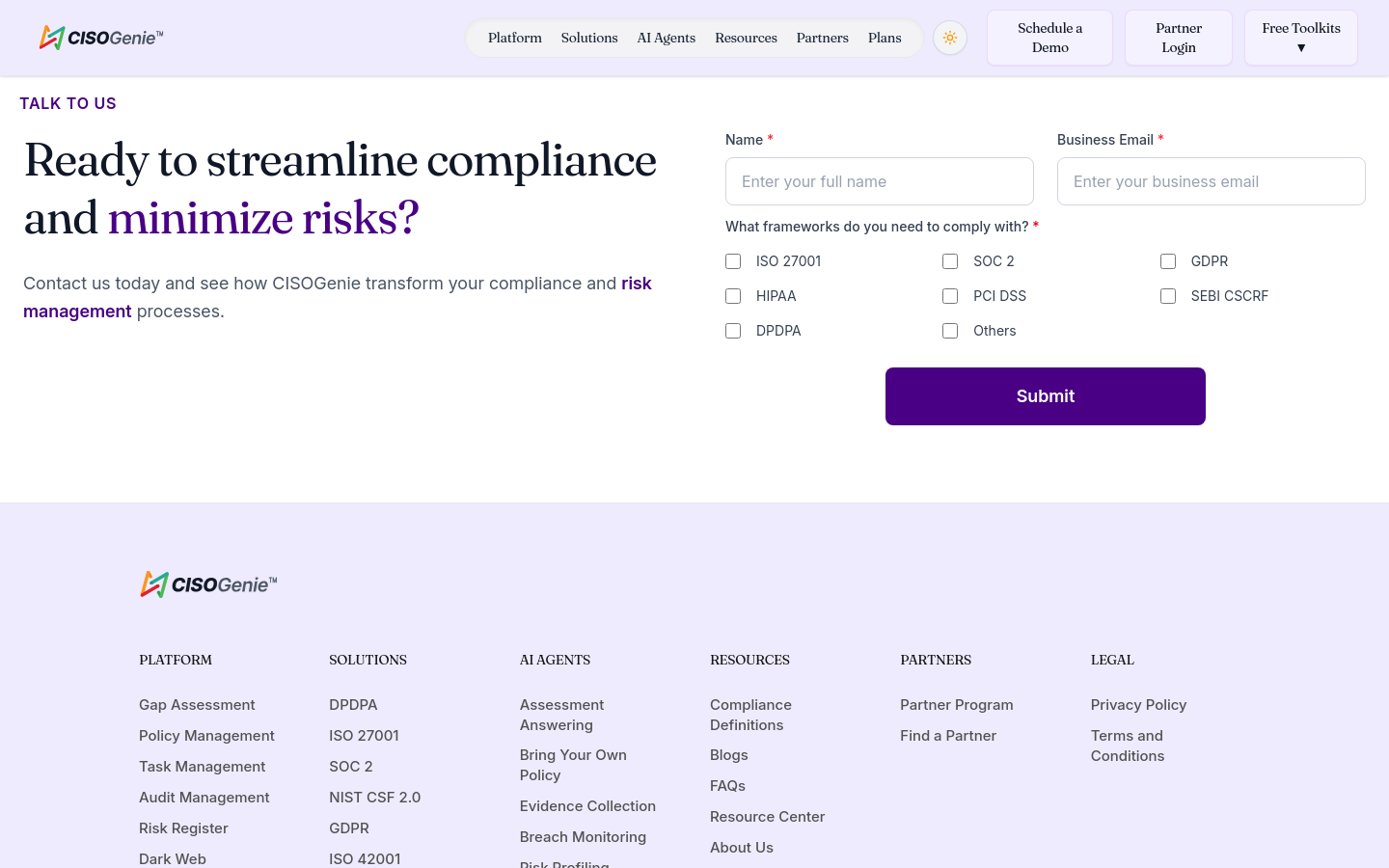This screenshot has width=1389, height=868.
Task: Toggle the light/dark theme sun icon
Action: tap(950, 38)
